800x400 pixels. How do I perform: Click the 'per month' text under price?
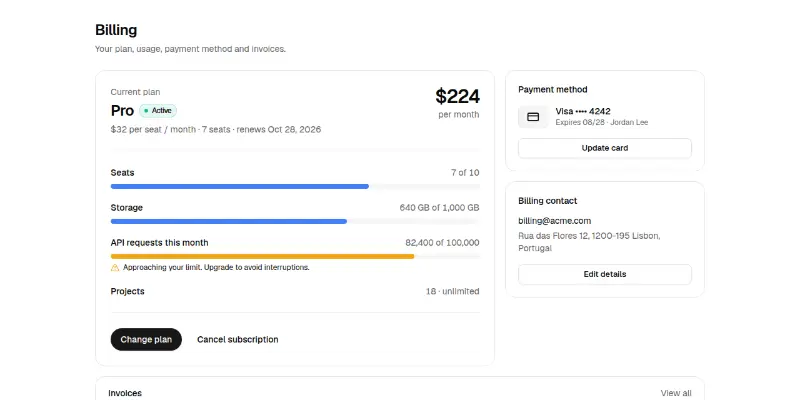459,115
